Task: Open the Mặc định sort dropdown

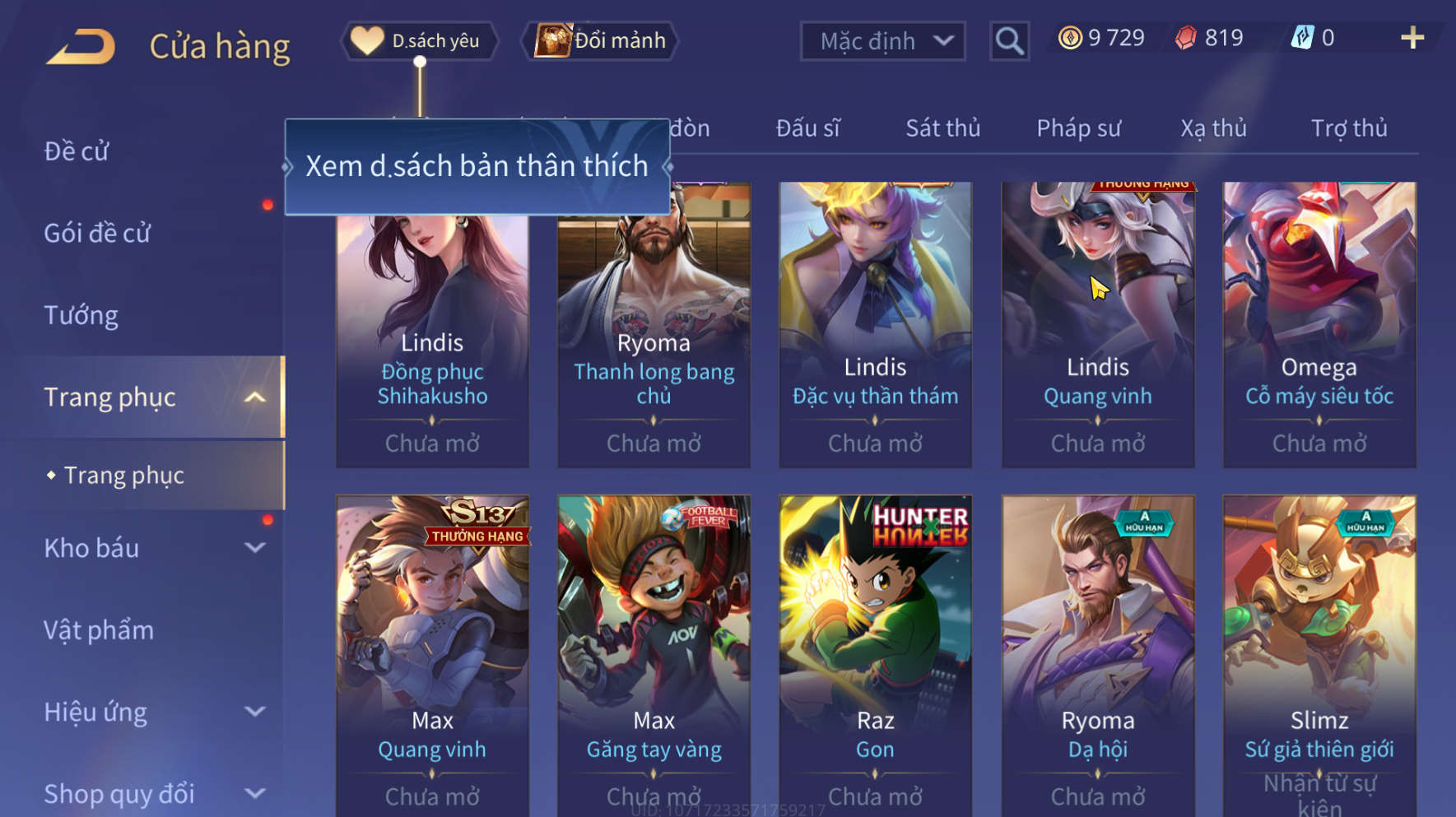Action: click(882, 41)
